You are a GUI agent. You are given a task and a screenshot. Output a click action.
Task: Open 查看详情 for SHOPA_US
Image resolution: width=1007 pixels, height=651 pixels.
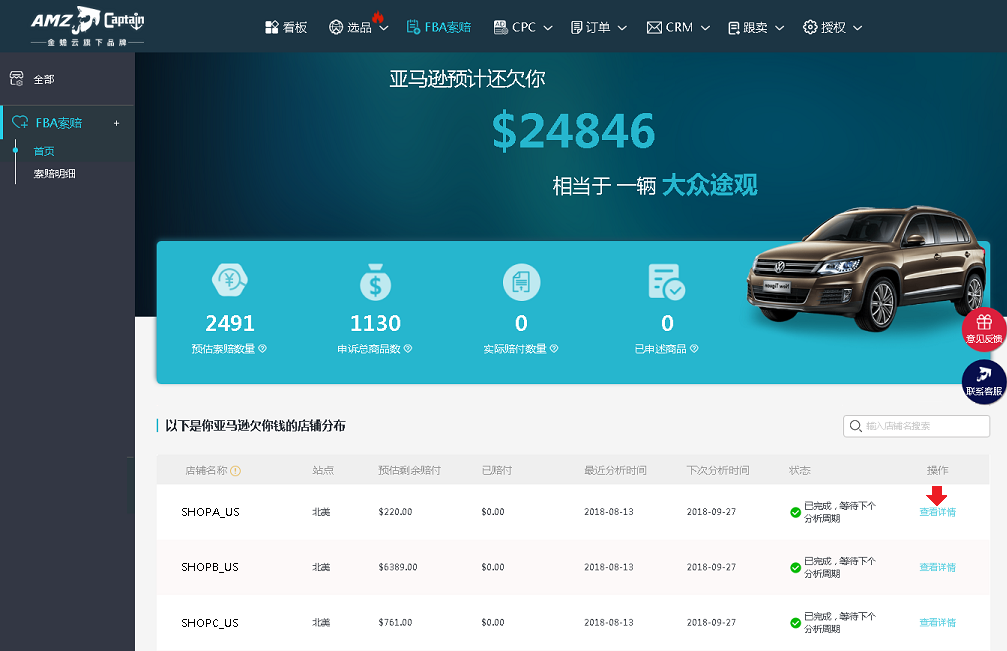938,512
